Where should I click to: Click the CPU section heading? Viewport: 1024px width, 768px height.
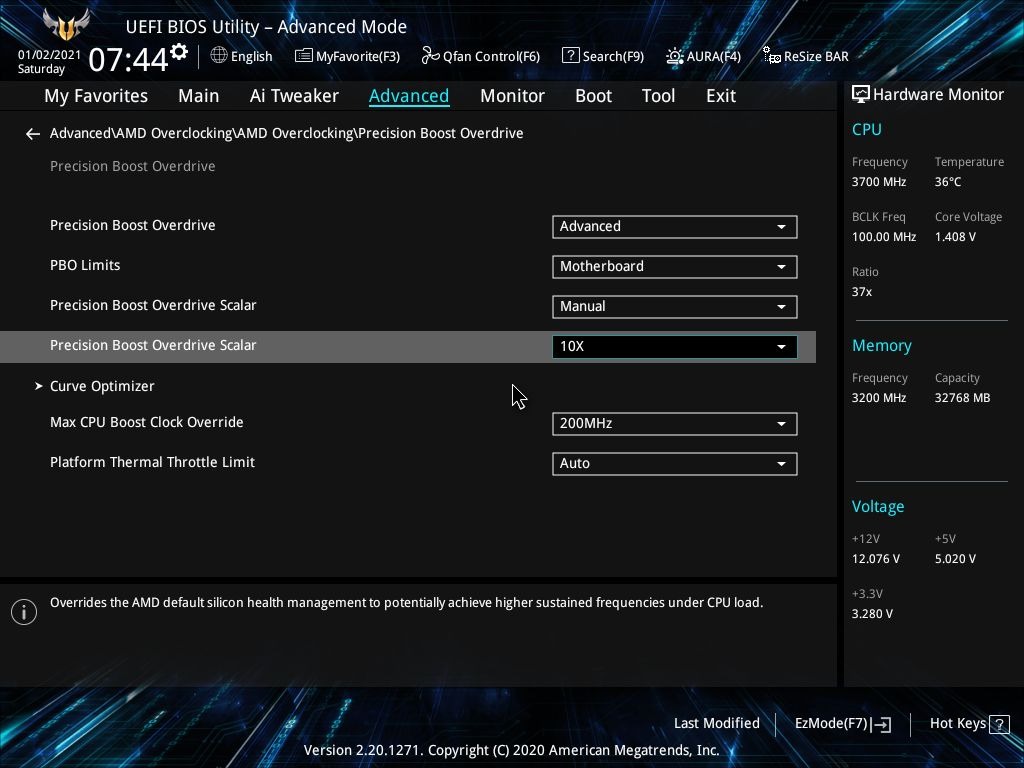click(867, 129)
